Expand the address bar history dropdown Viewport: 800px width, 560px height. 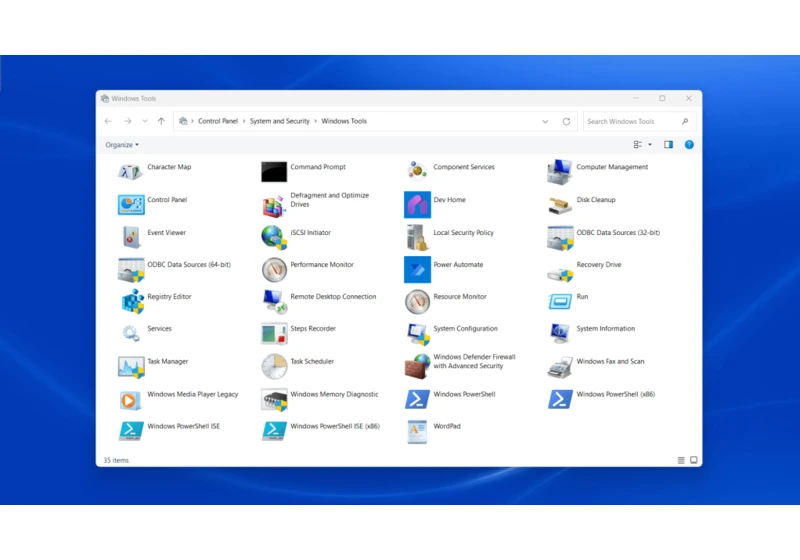(x=545, y=121)
